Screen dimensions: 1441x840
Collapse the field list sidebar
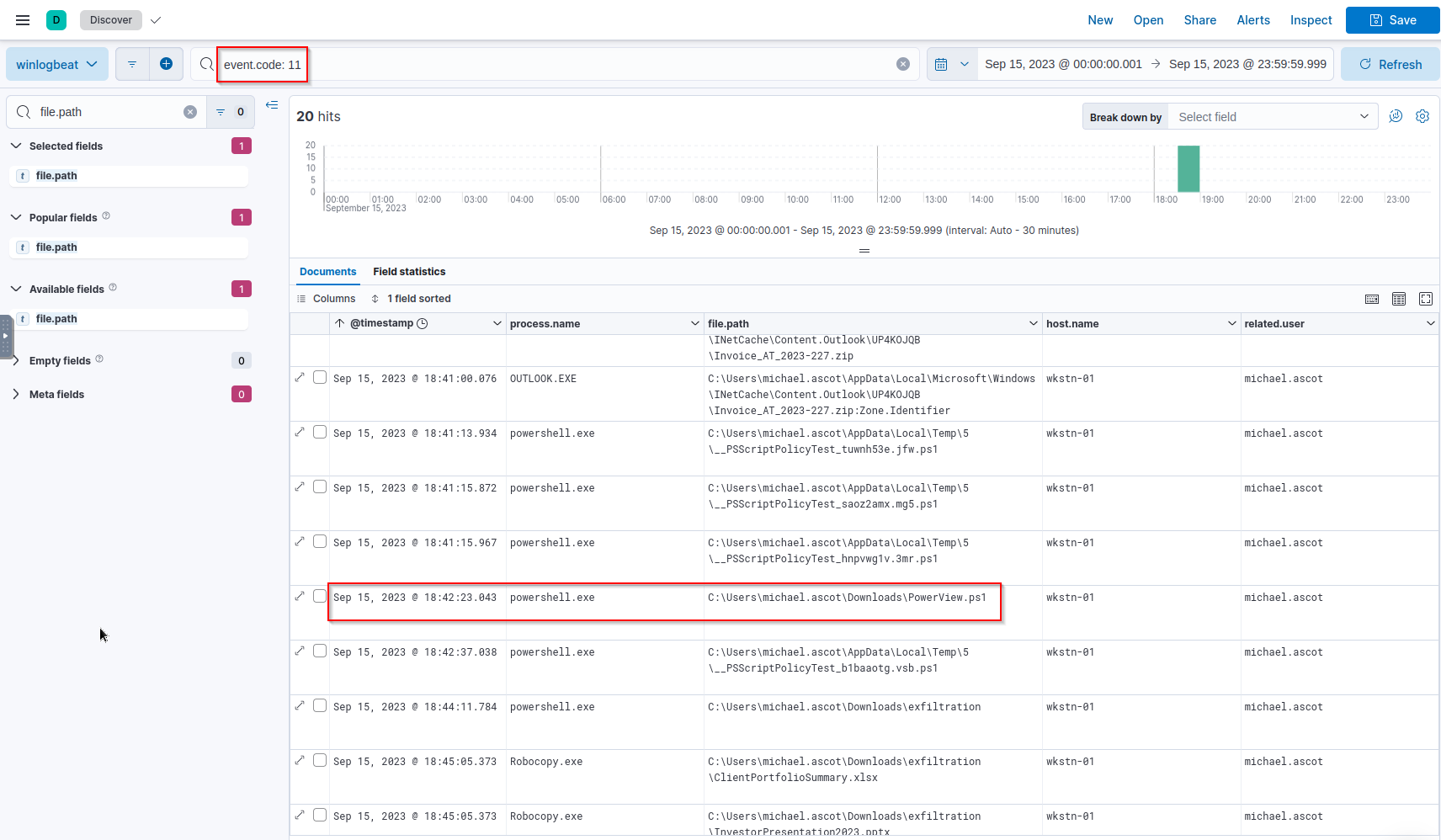[272, 105]
